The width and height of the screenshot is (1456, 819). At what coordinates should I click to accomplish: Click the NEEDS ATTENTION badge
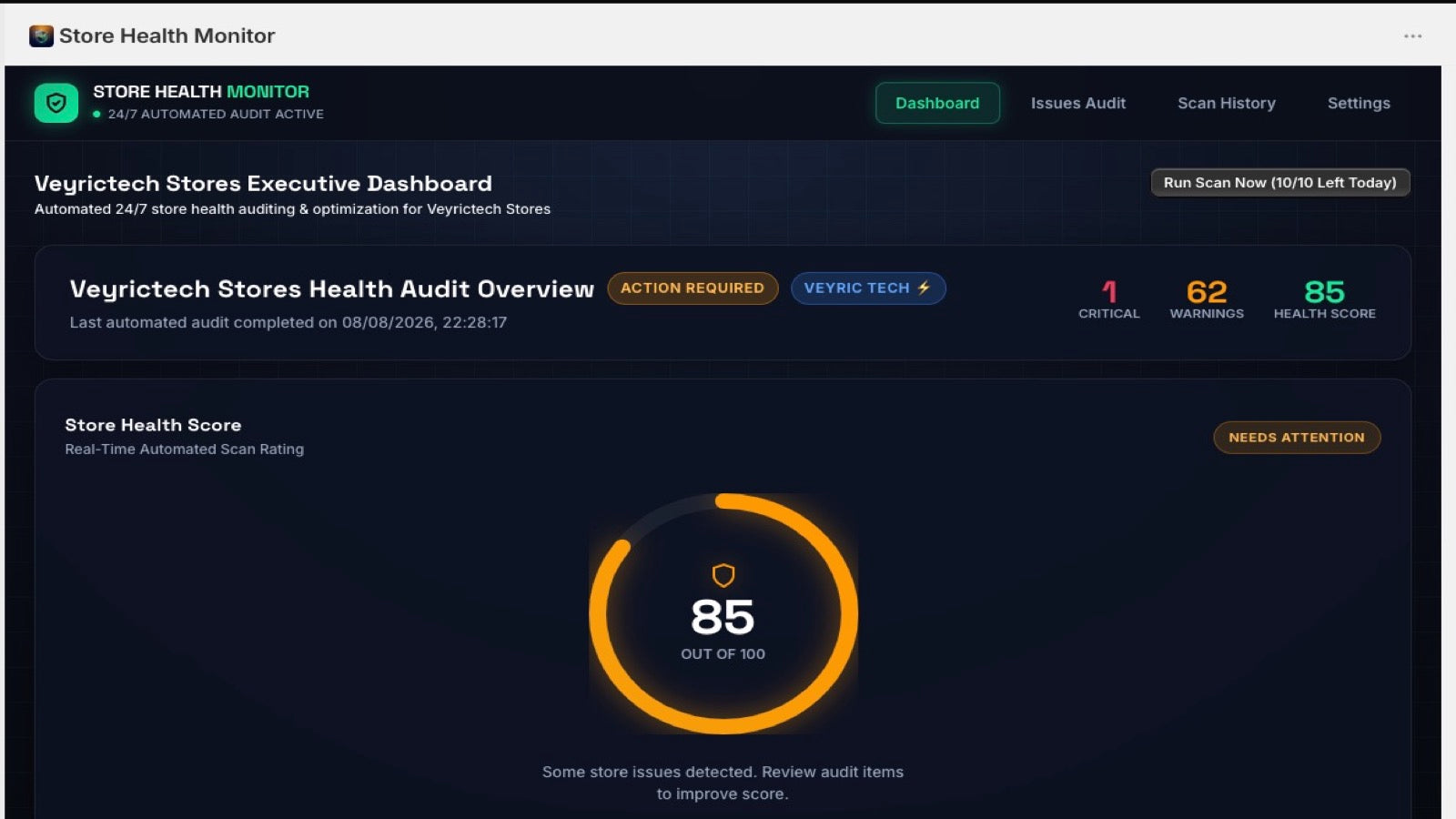pos(1297,437)
